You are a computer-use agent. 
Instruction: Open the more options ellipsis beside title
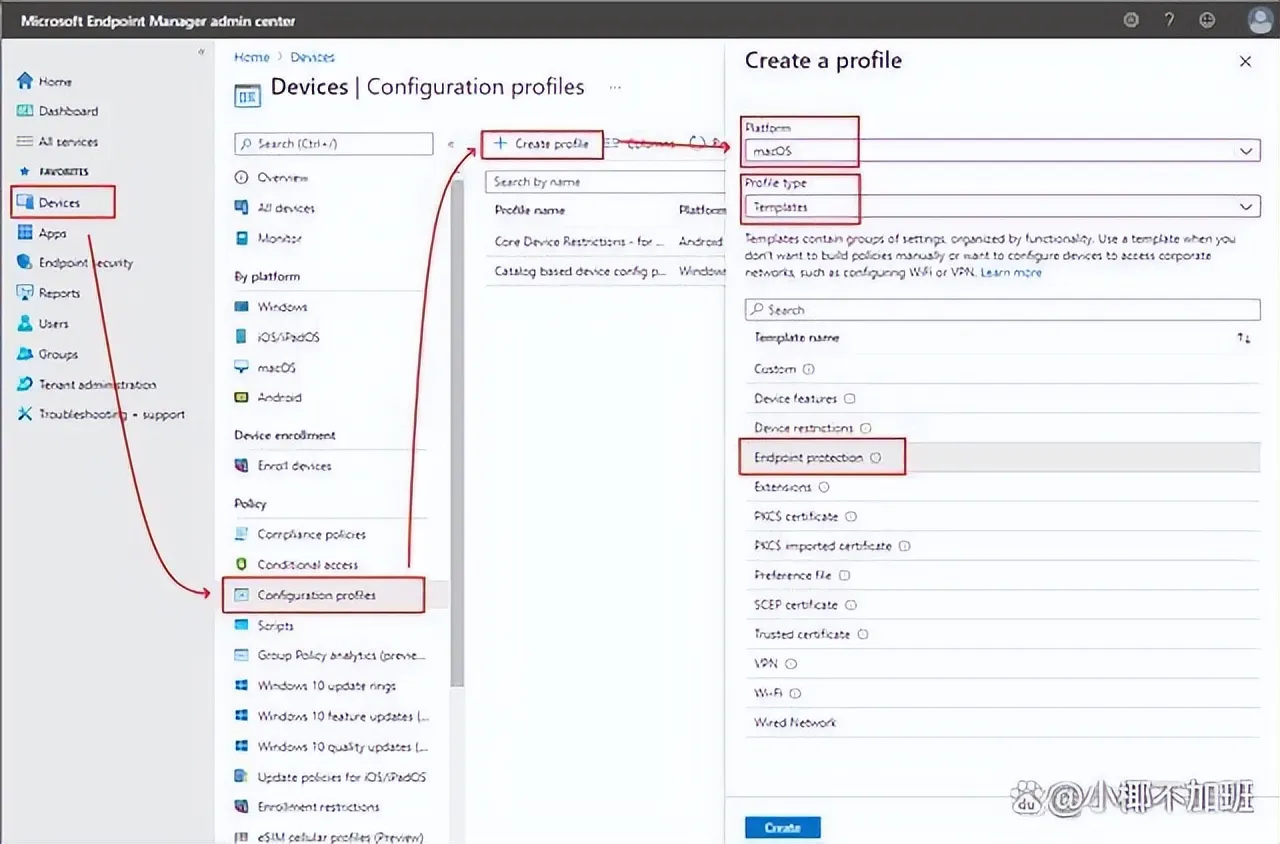[x=616, y=87]
